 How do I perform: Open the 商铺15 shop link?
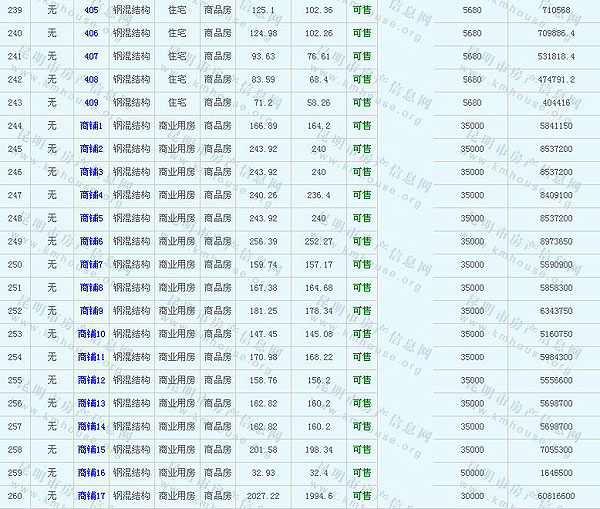[91, 449]
